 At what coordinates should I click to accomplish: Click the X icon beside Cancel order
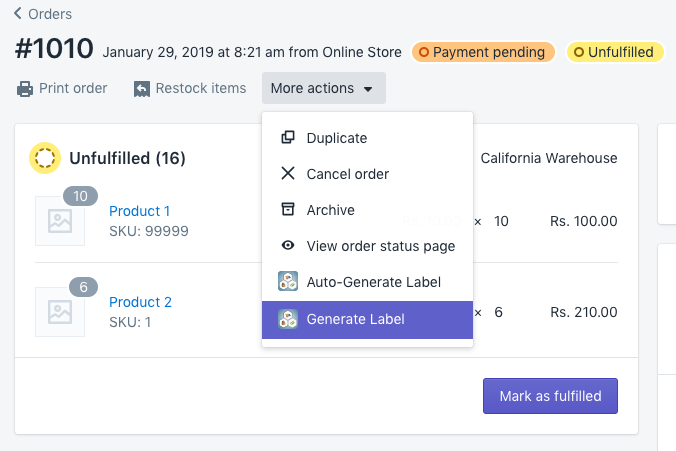pyautogui.click(x=288, y=174)
